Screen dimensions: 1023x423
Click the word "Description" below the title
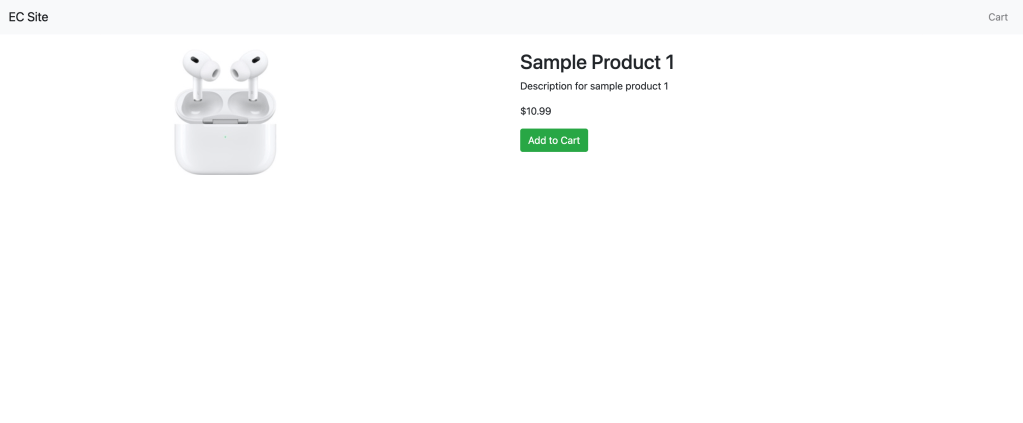[546, 86]
